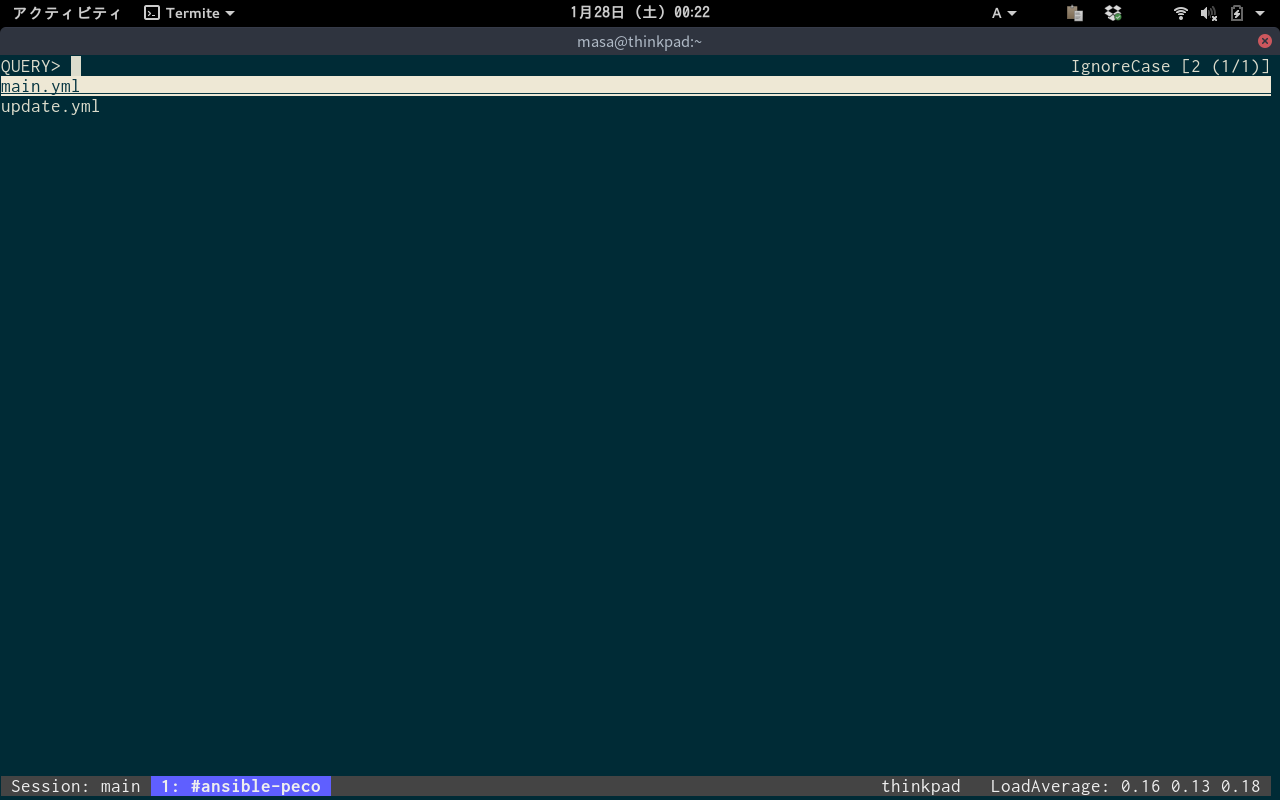Select main.yml in the peco list
1280x800 pixels.
pyautogui.click(x=636, y=86)
